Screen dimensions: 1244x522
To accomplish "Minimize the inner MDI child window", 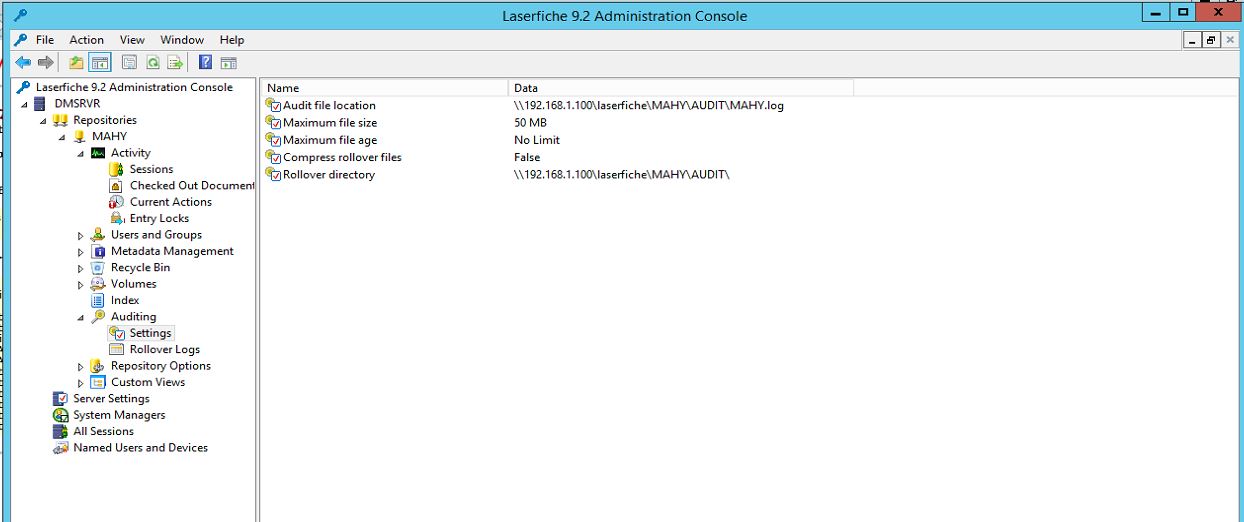I will 1193,40.
